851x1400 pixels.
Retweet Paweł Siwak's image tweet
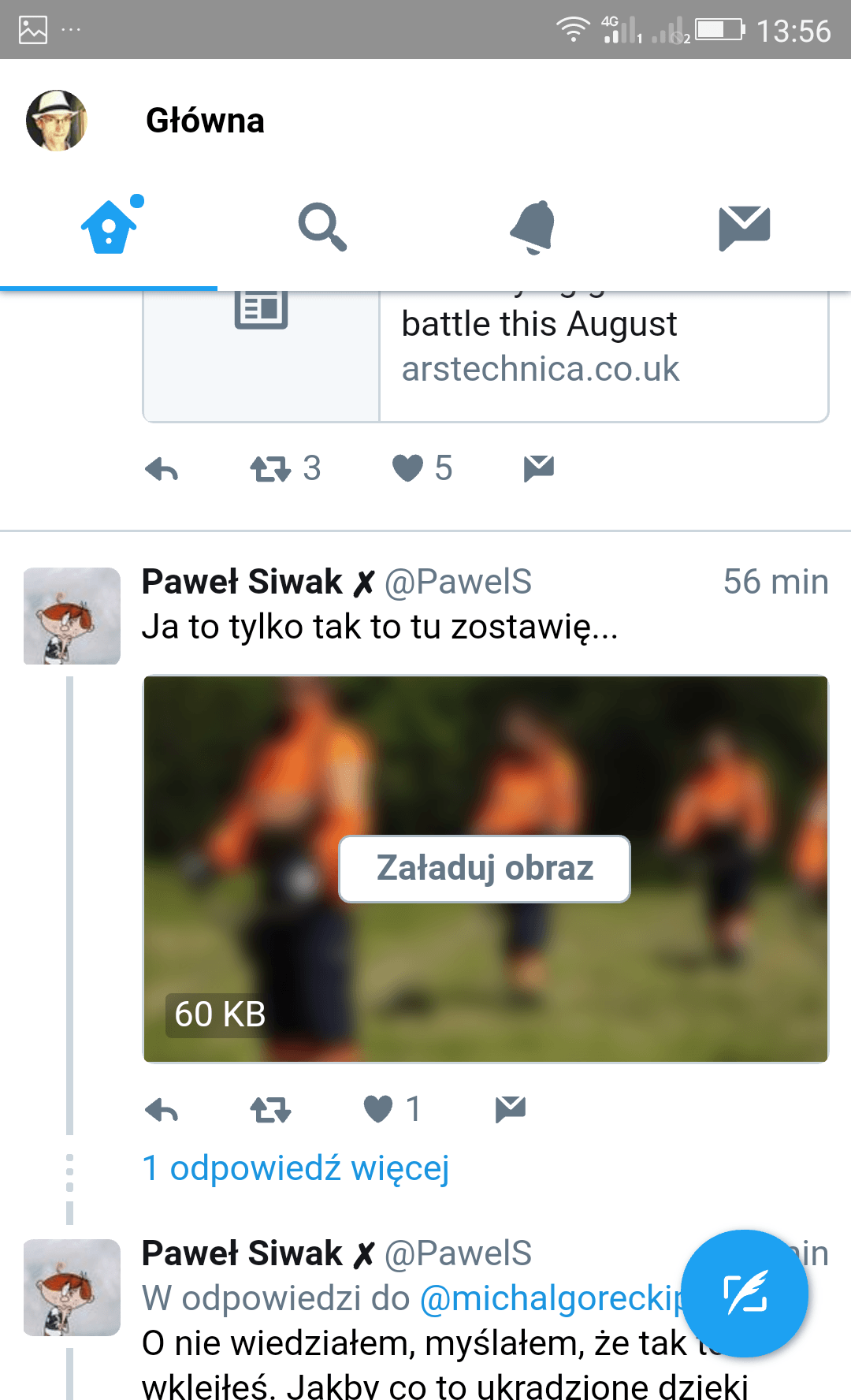click(270, 1110)
